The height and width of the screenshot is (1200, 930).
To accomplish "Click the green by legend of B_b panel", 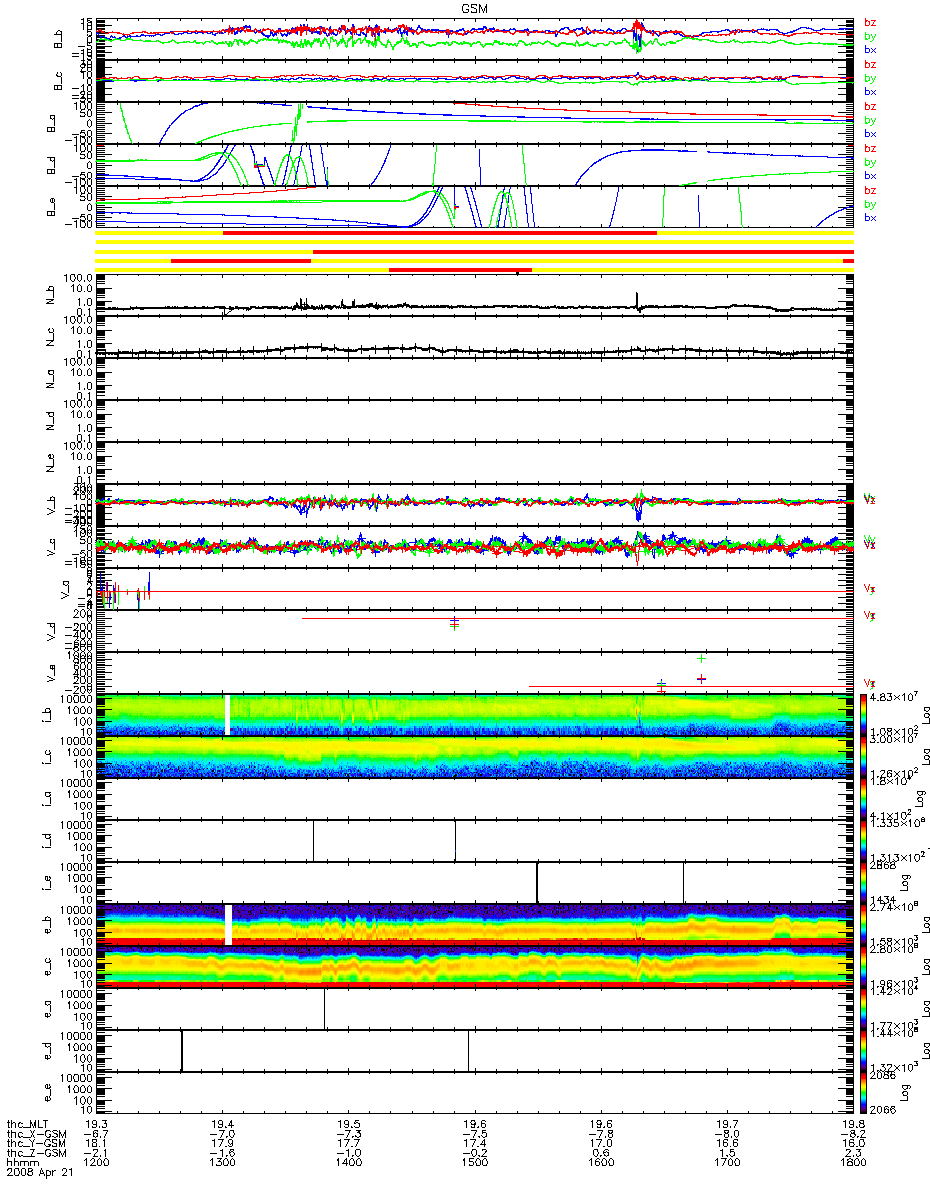I will (x=870, y=35).
